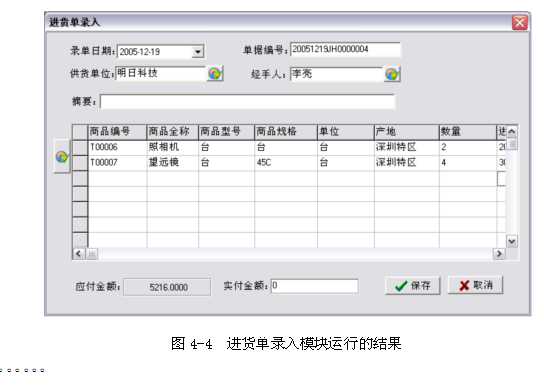Click grid horizontal scrollbar right arrow
544x390 pixels.
[x=499, y=254]
